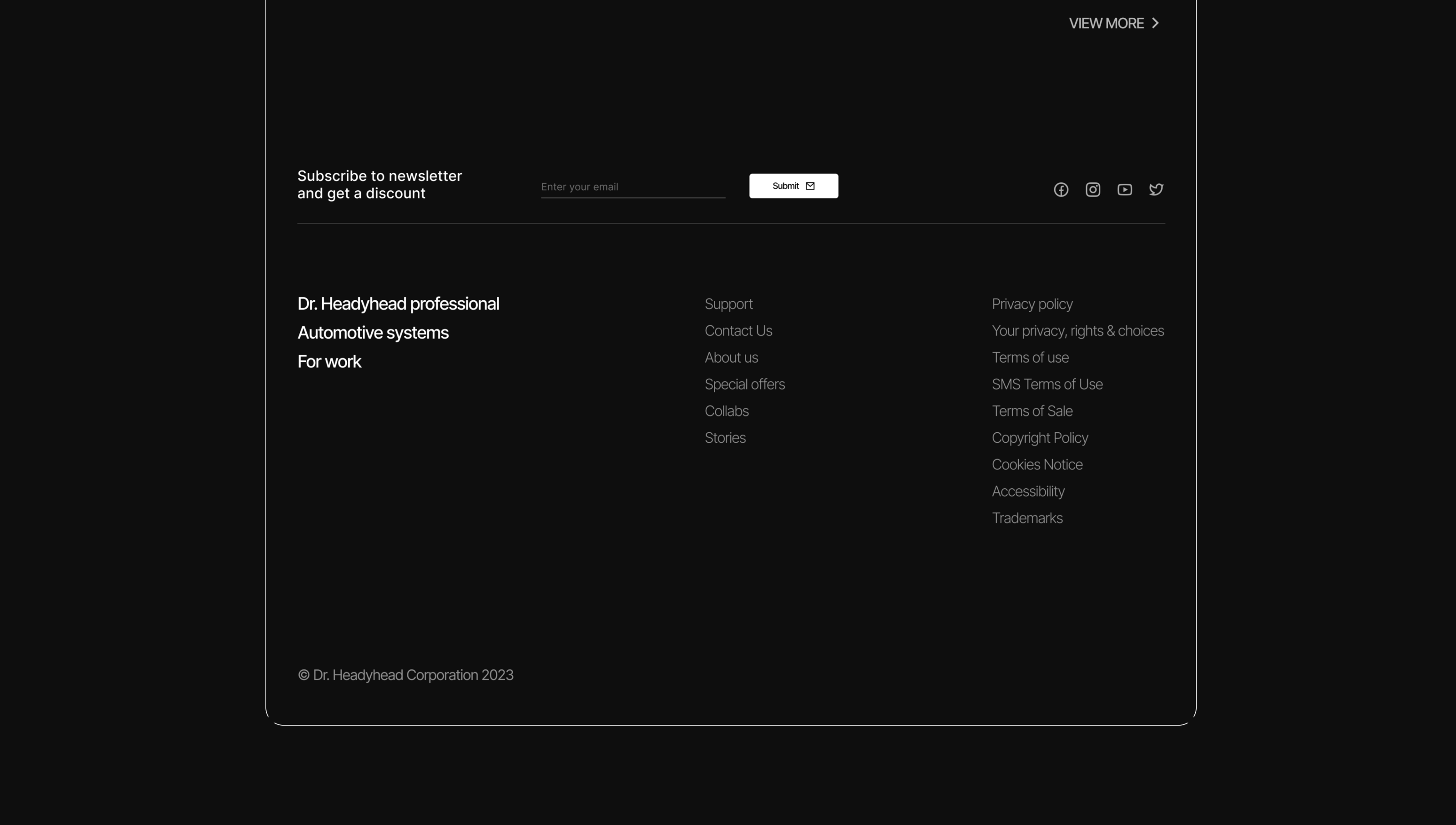Open the Support link
The image size is (1456, 825).
728,304
